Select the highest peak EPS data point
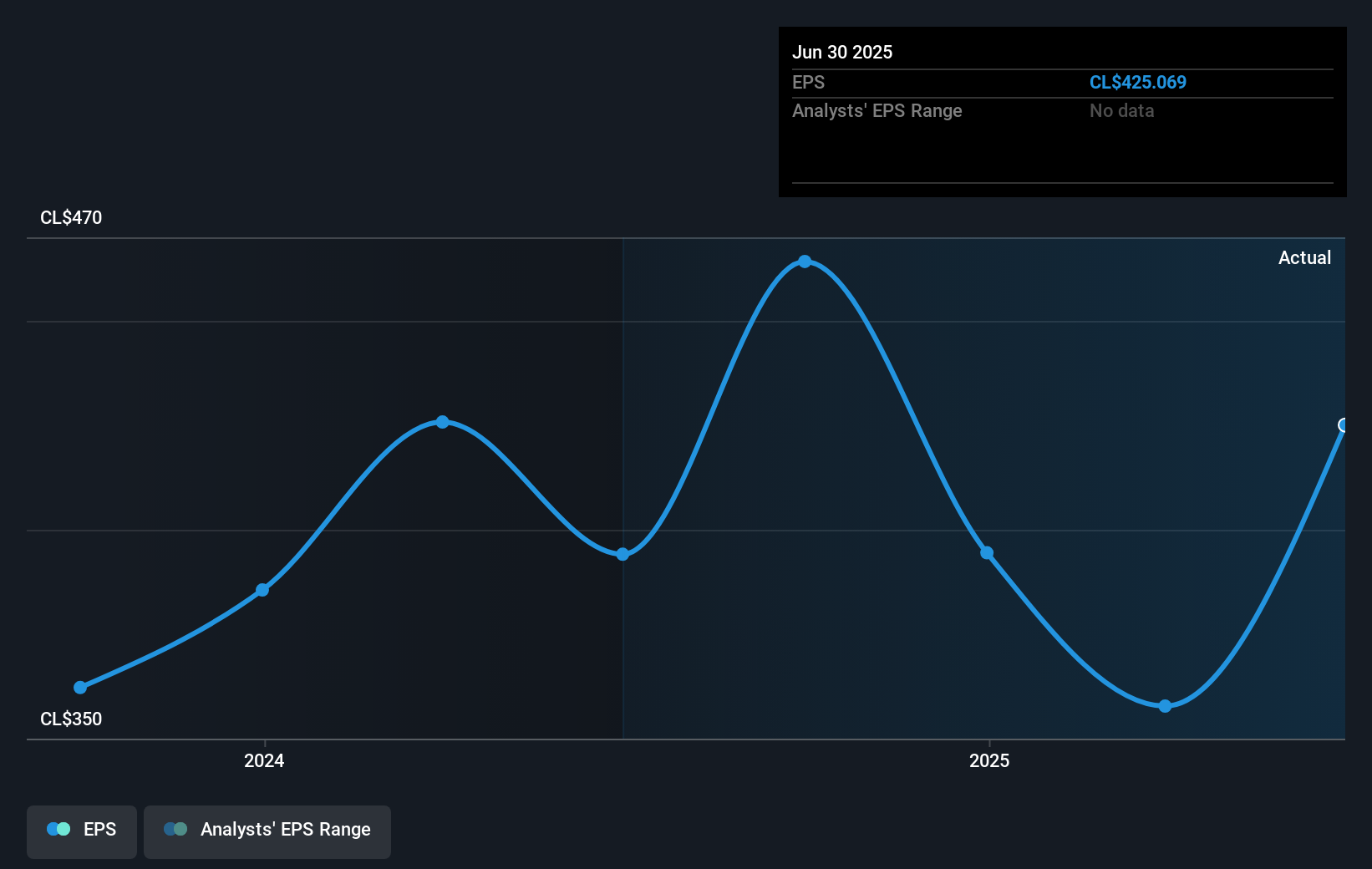The width and height of the screenshot is (1372, 869). 805,262
